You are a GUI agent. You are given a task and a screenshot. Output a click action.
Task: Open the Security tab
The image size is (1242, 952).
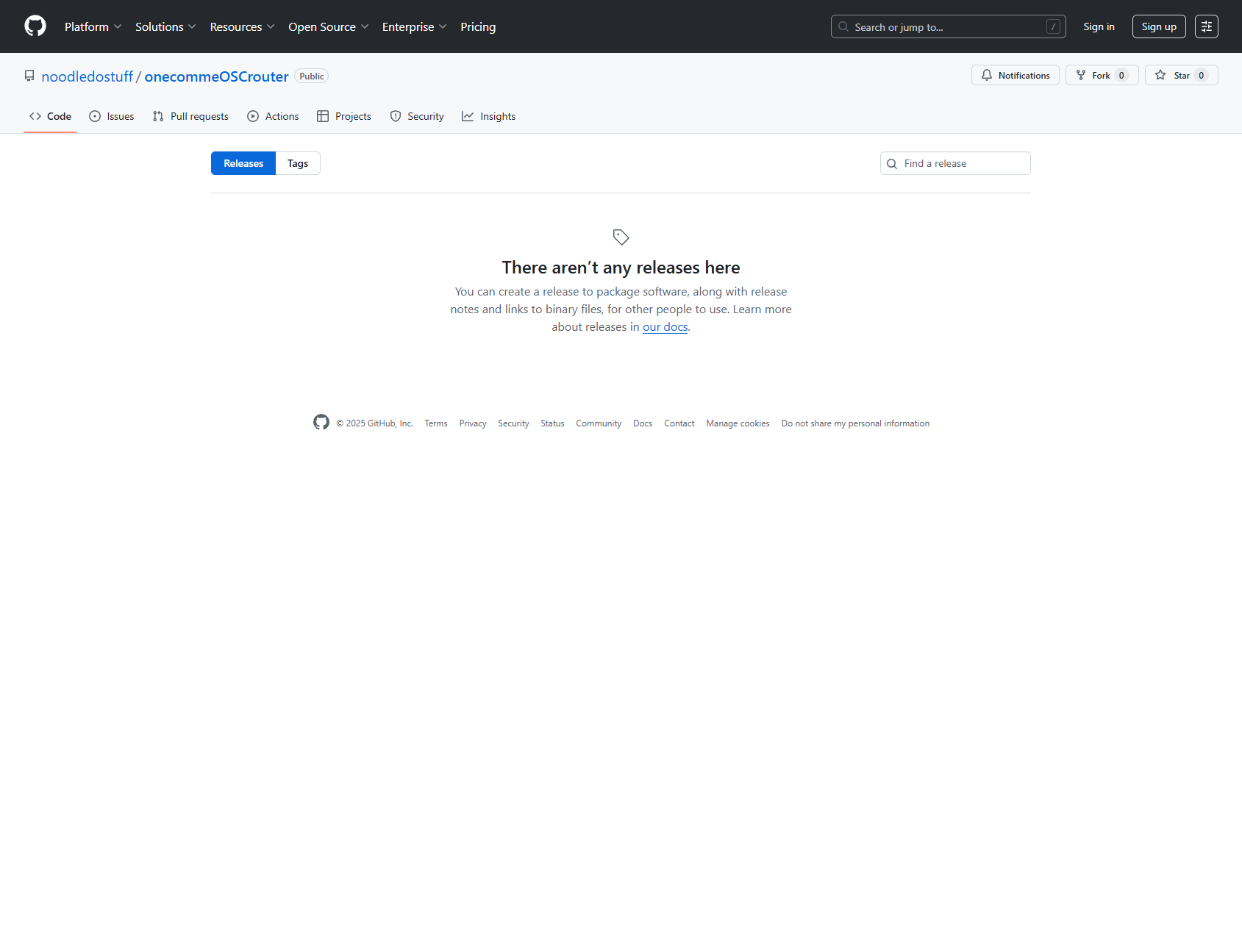point(417,116)
